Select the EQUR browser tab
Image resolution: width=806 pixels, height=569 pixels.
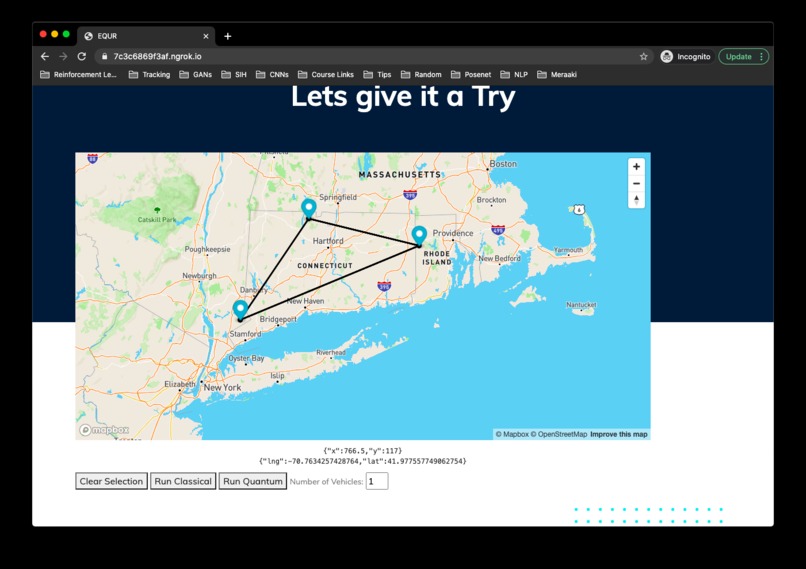point(146,36)
